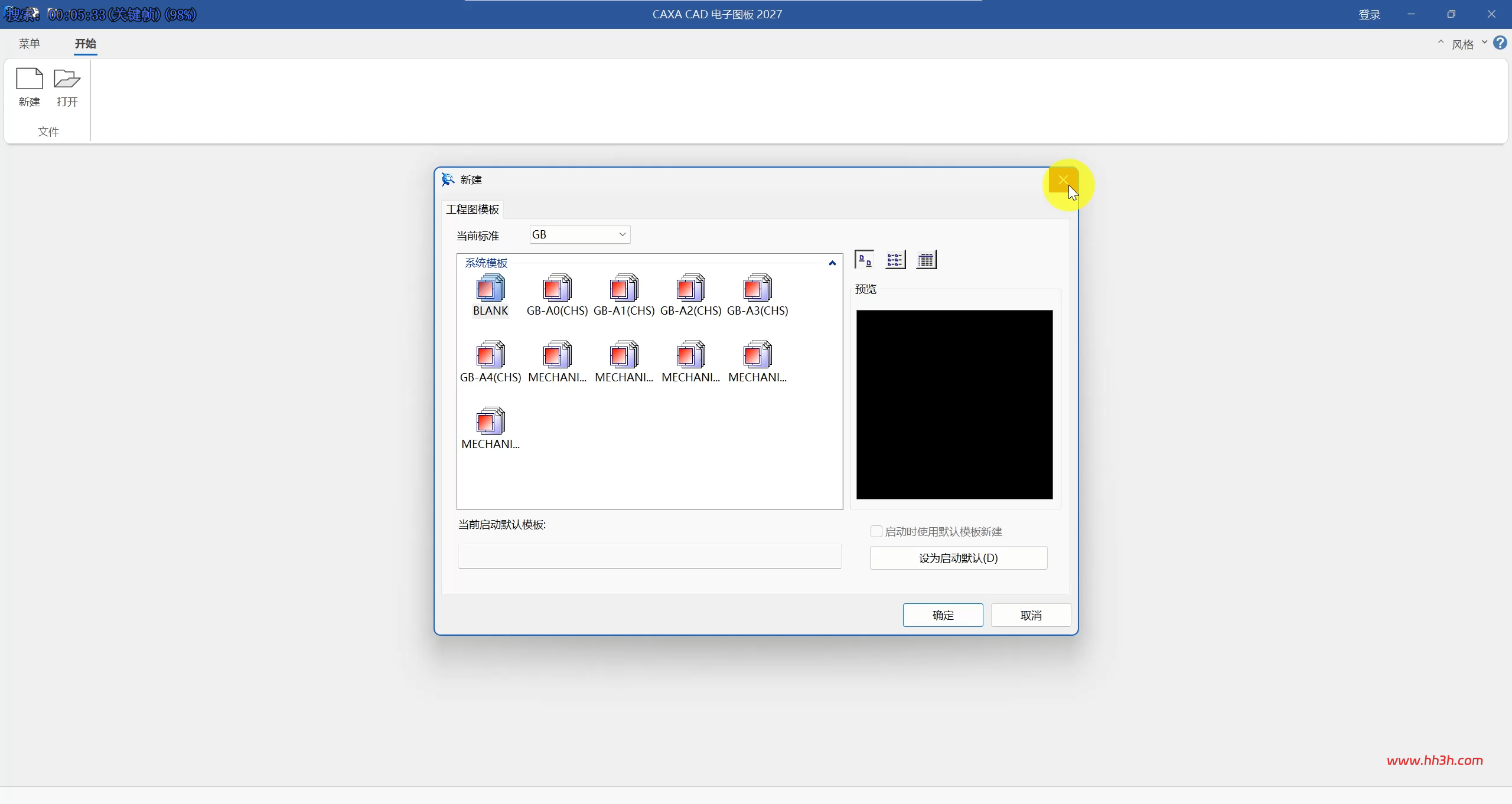Switch template list to list view
This screenshot has height=804, width=1512.
click(895, 260)
